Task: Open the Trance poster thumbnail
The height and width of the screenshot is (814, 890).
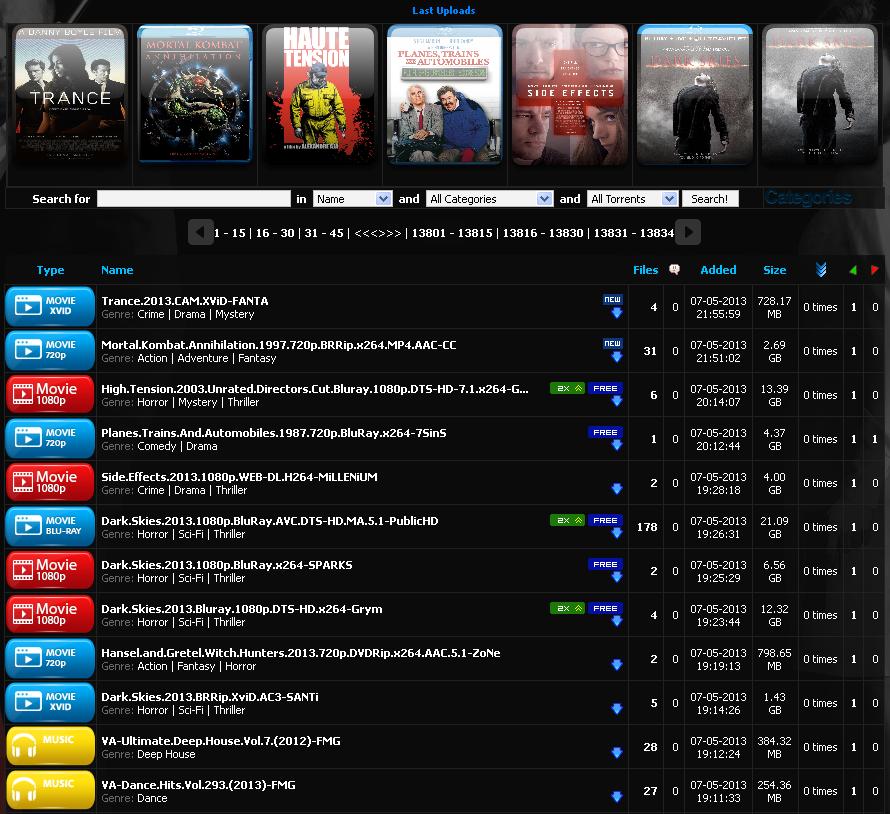Action: [69, 95]
